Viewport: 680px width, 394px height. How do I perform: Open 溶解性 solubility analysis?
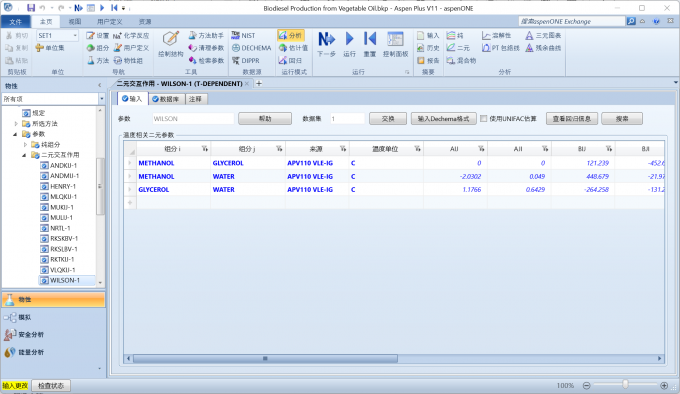coord(497,36)
